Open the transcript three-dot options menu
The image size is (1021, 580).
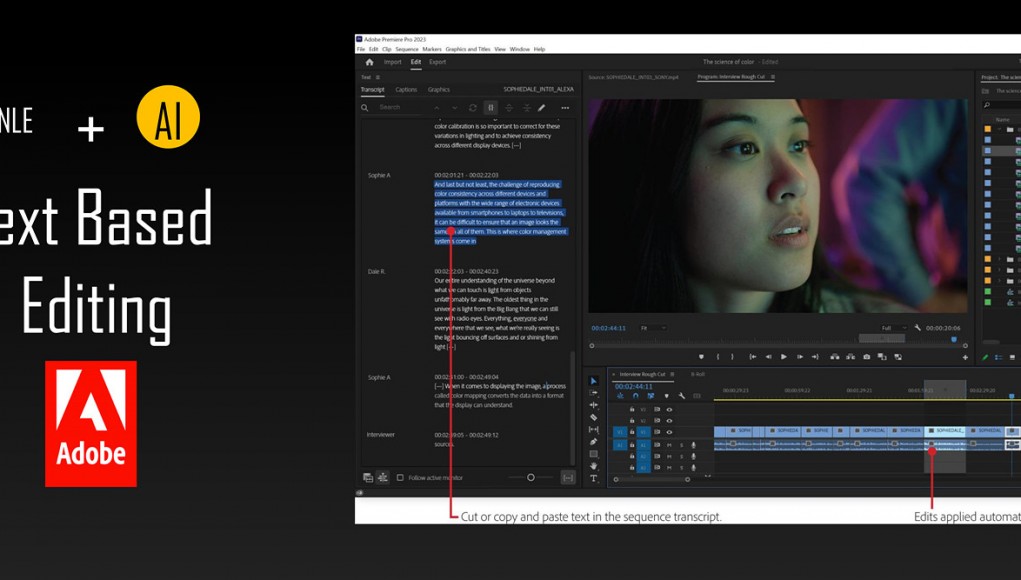click(565, 107)
